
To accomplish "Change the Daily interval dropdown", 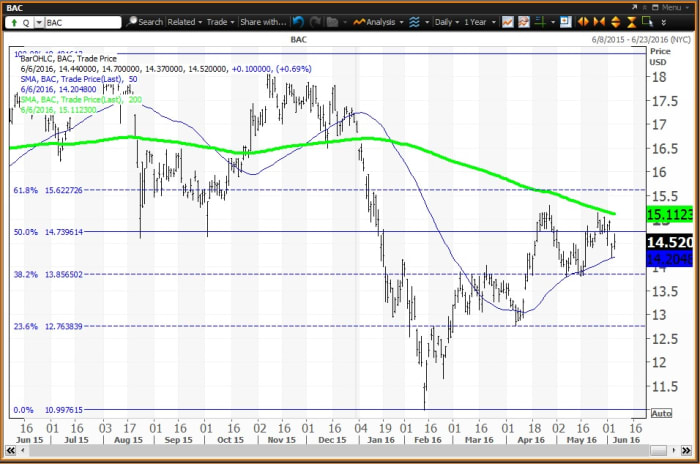I will (445, 21).
